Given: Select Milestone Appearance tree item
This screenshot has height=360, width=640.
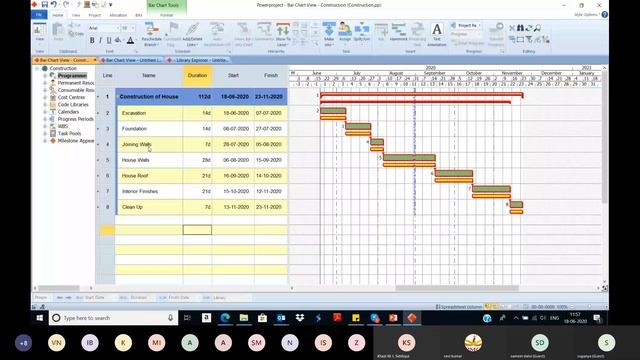Looking at the screenshot, I should (x=76, y=141).
